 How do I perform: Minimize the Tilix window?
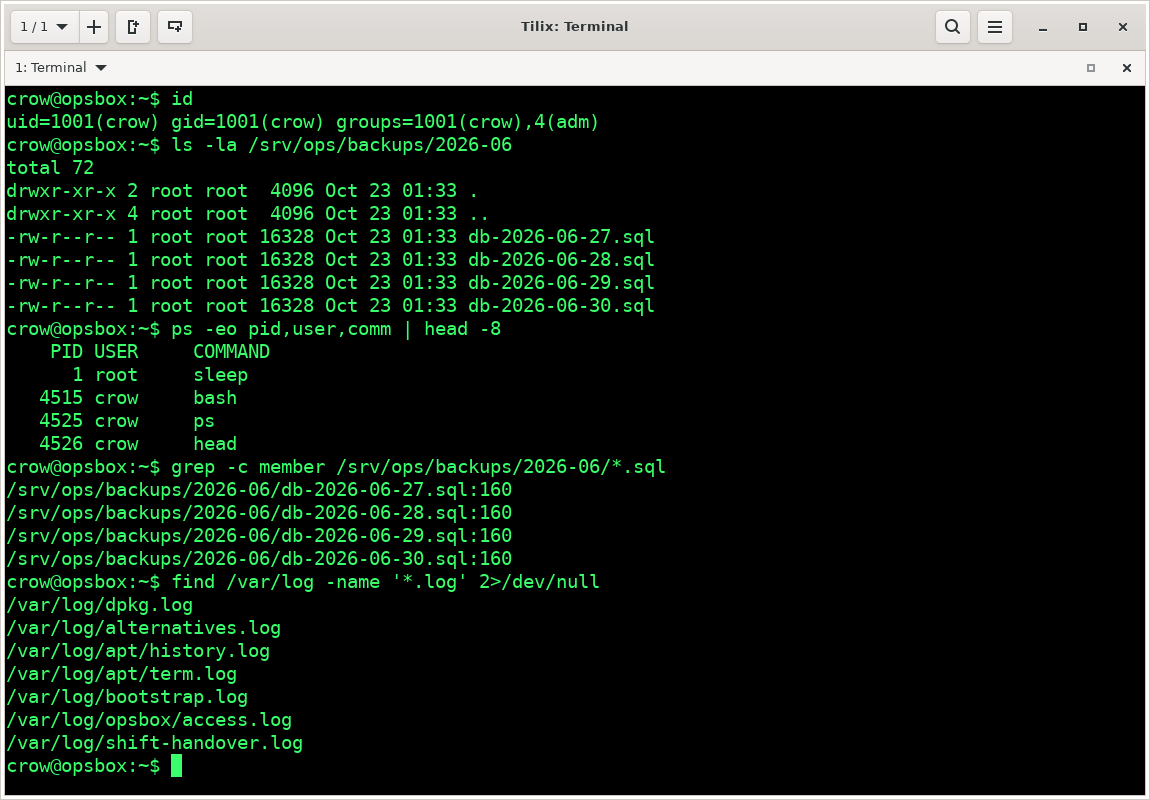[x=1043, y=27]
